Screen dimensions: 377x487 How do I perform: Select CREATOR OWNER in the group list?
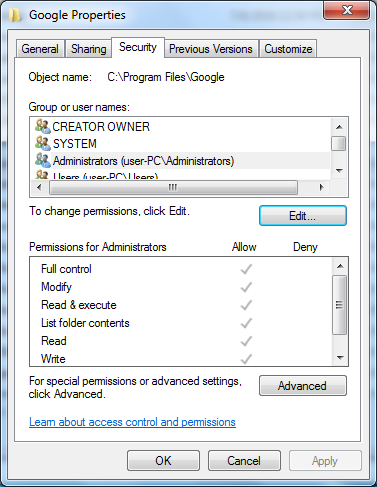[x=180, y=127]
